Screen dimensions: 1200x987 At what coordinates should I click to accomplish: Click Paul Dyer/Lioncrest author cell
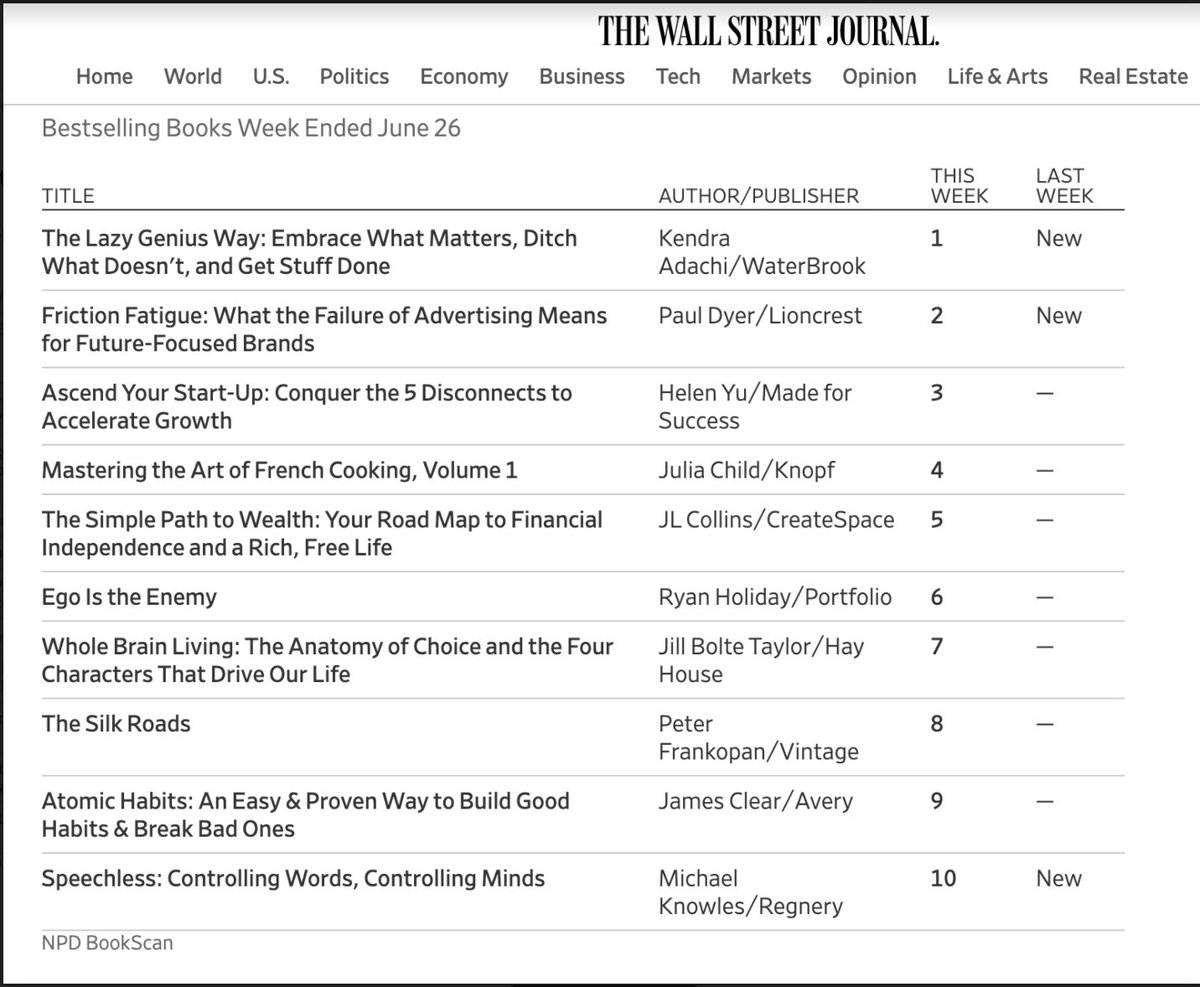pyautogui.click(x=760, y=316)
